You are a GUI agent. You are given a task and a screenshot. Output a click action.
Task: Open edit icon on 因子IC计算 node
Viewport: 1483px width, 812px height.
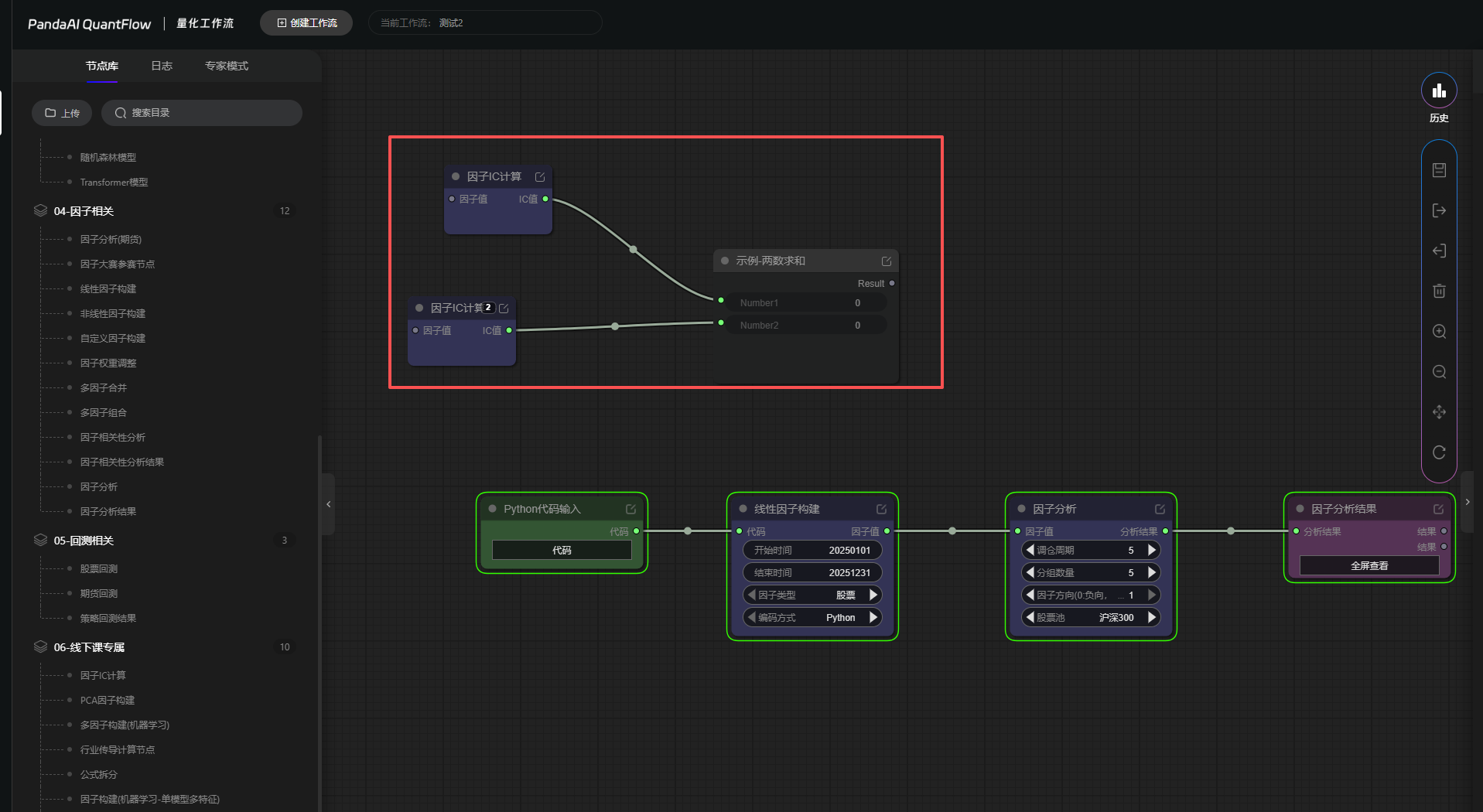[540, 177]
